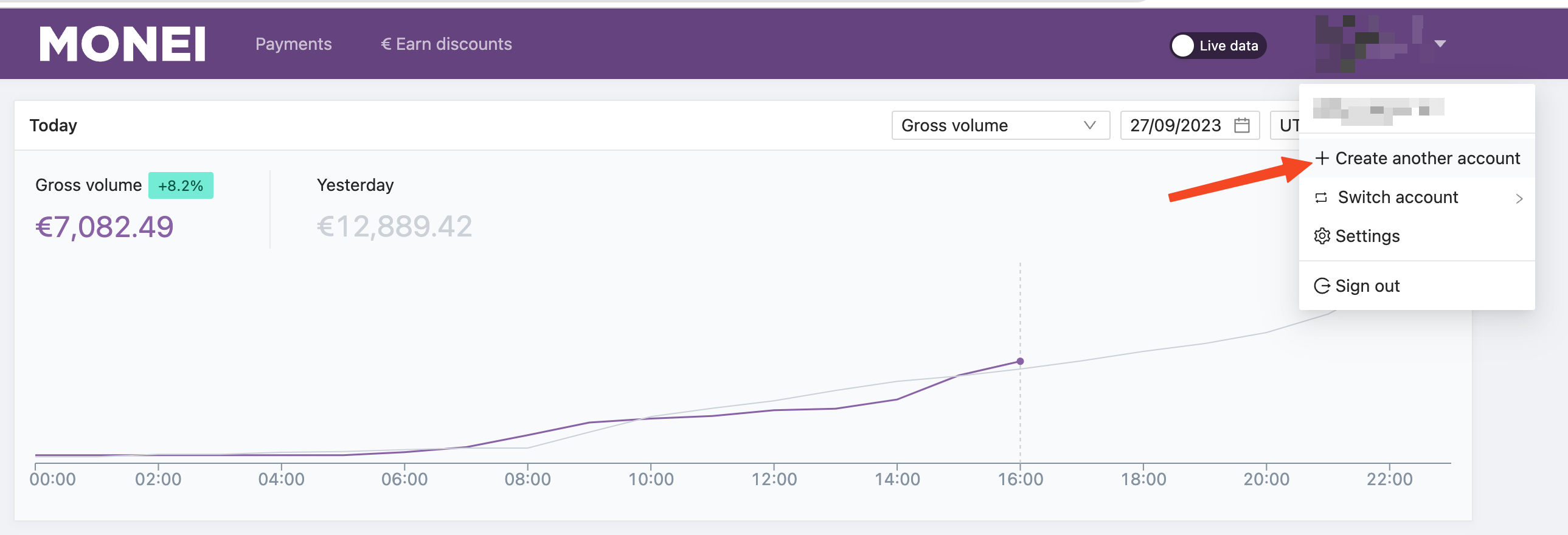Expand the Switch account submenu chevron
The height and width of the screenshot is (535, 1568).
tap(1519, 198)
